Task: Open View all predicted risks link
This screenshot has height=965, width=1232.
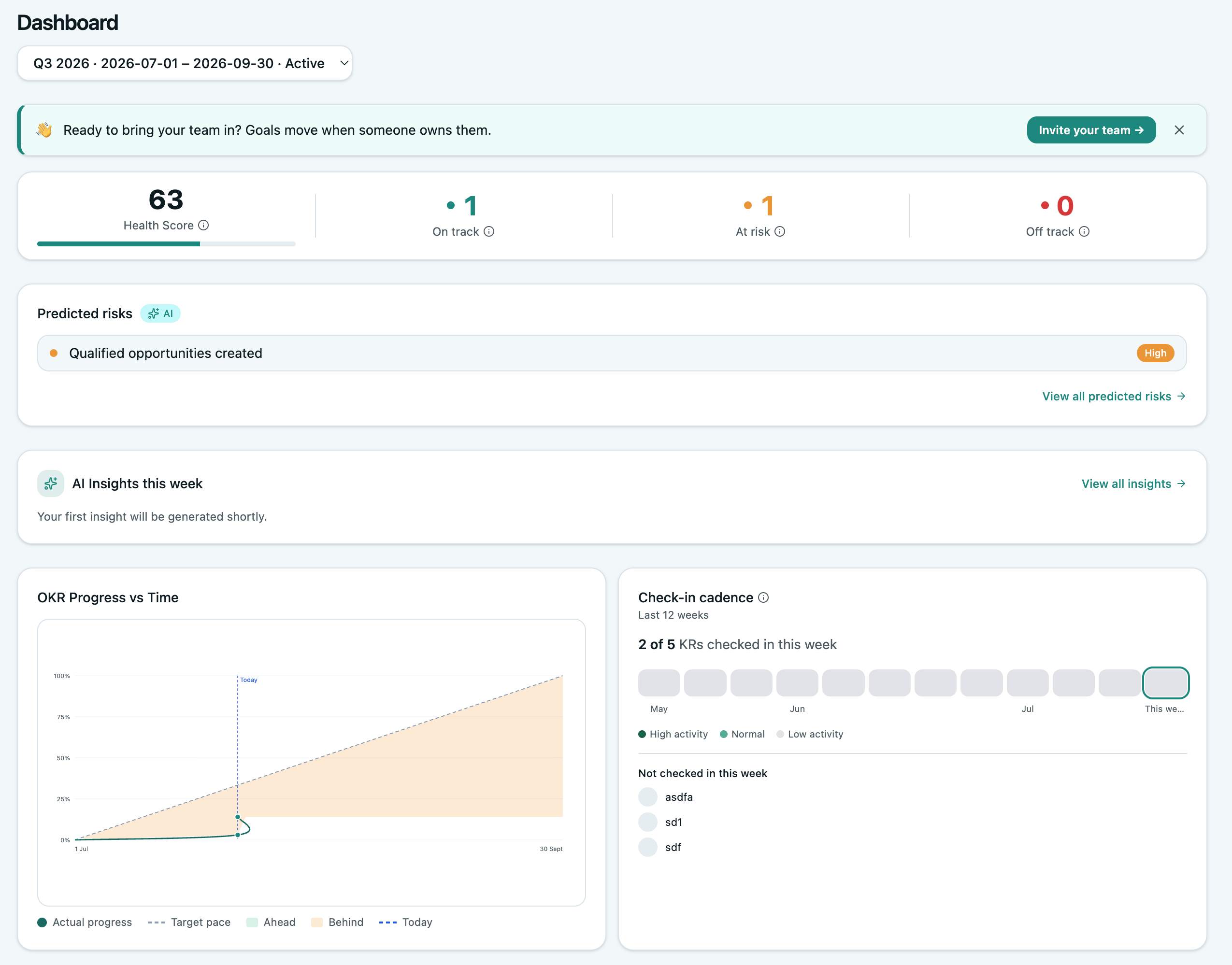Action: (x=1113, y=396)
